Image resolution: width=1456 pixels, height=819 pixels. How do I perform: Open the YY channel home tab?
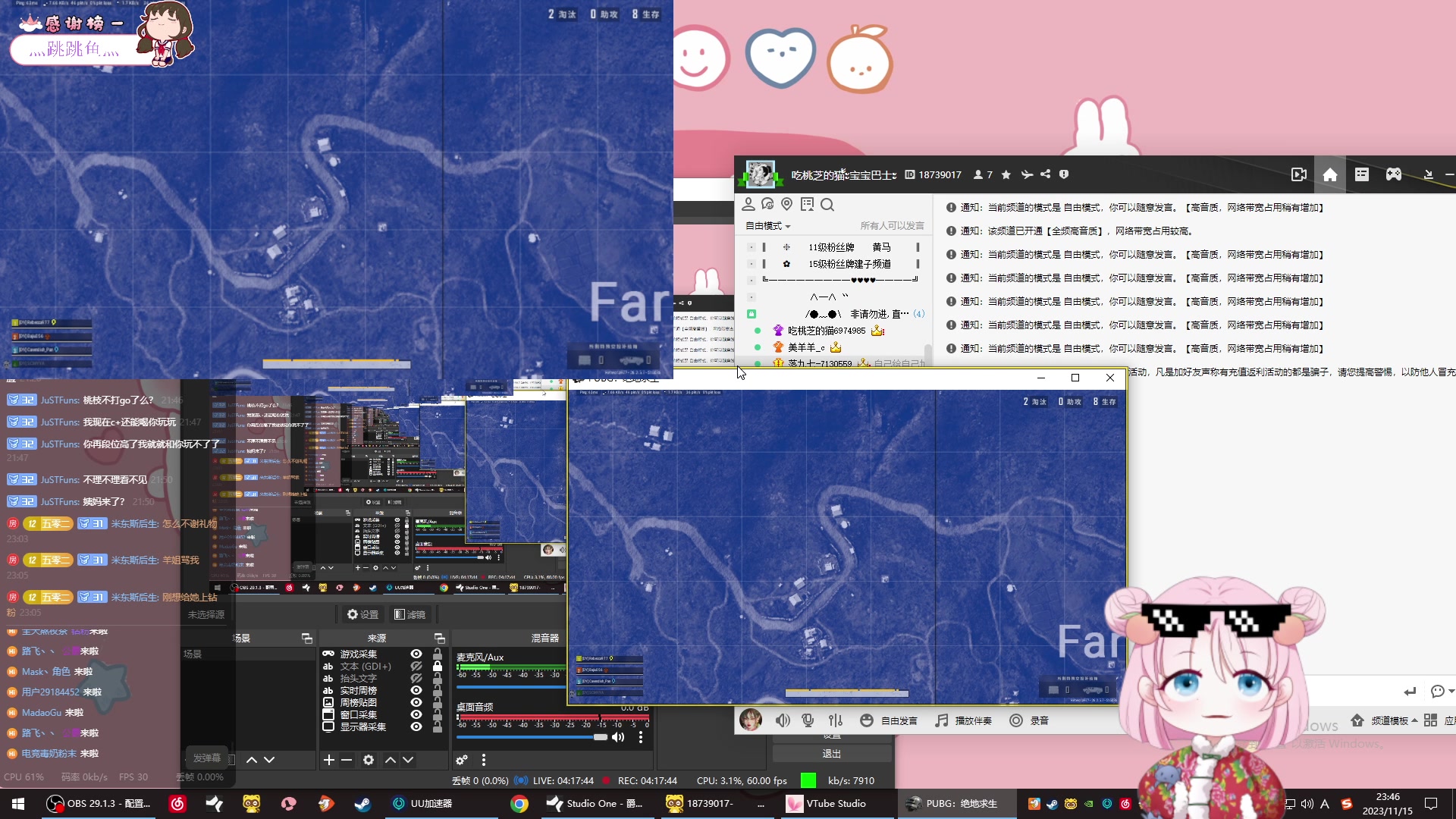(1330, 175)
